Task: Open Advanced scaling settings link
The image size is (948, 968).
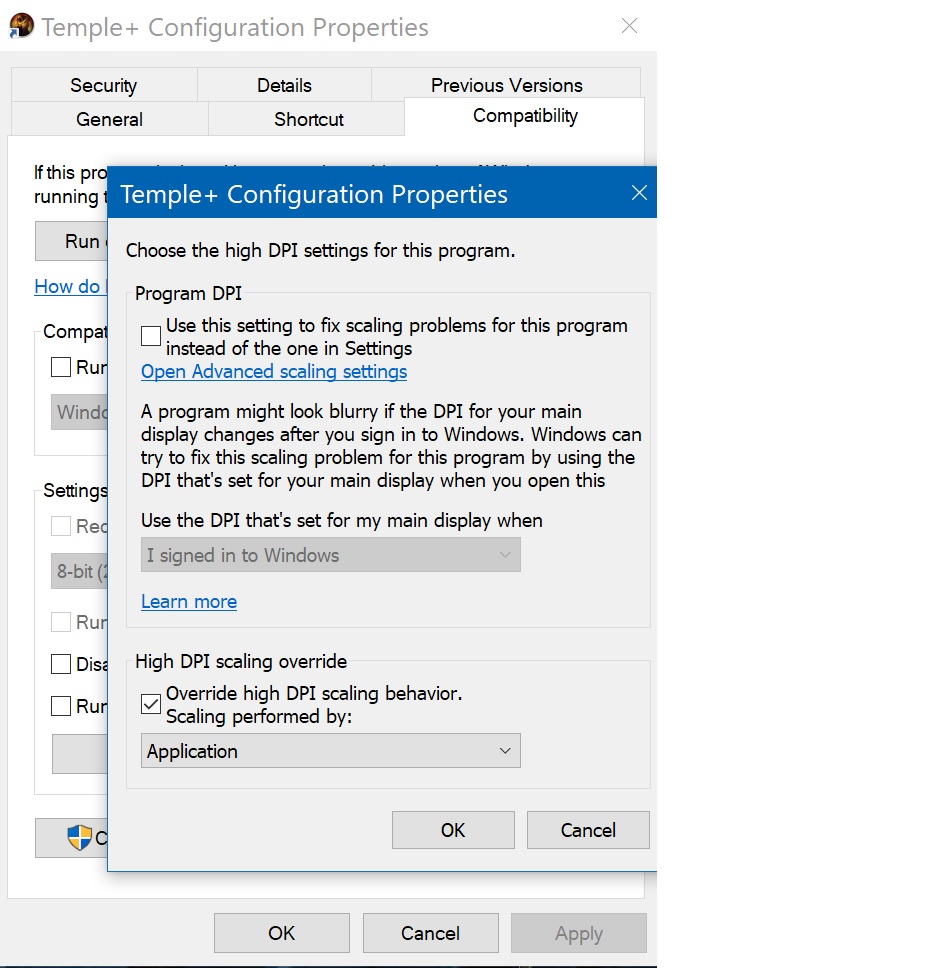Action: click(274, 372)
